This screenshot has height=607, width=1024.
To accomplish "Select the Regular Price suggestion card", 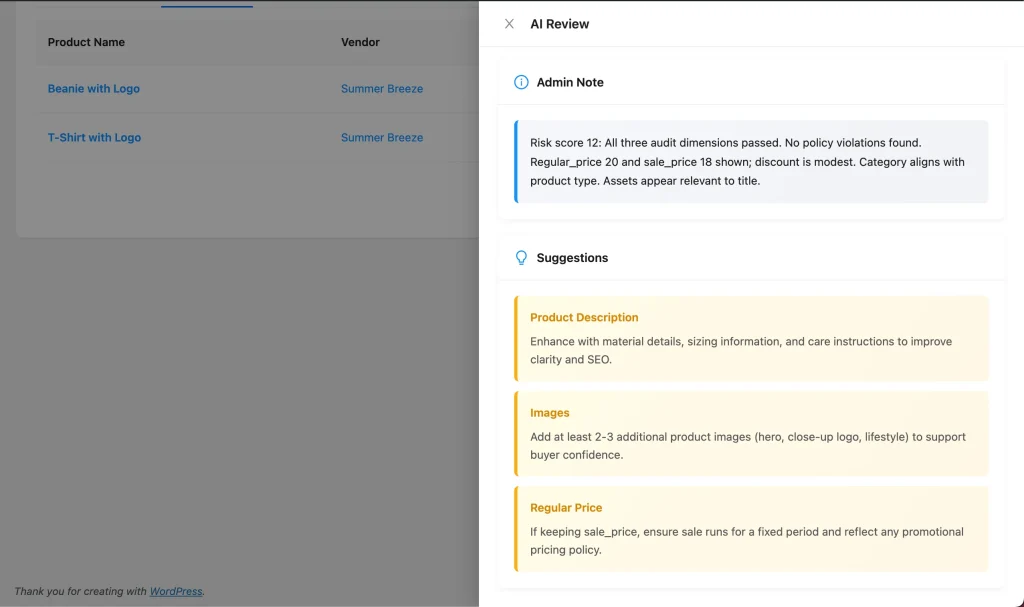I will point(750,528).
